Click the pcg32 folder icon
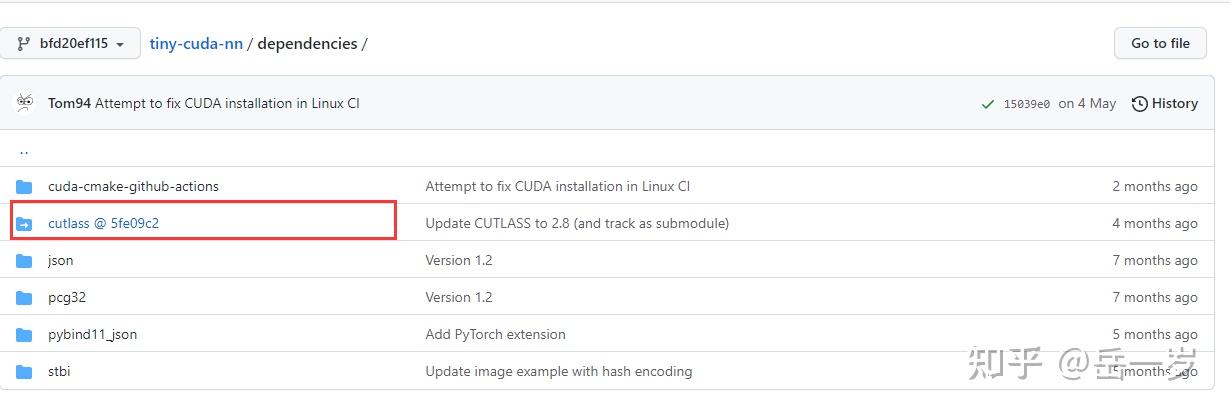This screenshot has width=1230, height=412. point(25,298)
